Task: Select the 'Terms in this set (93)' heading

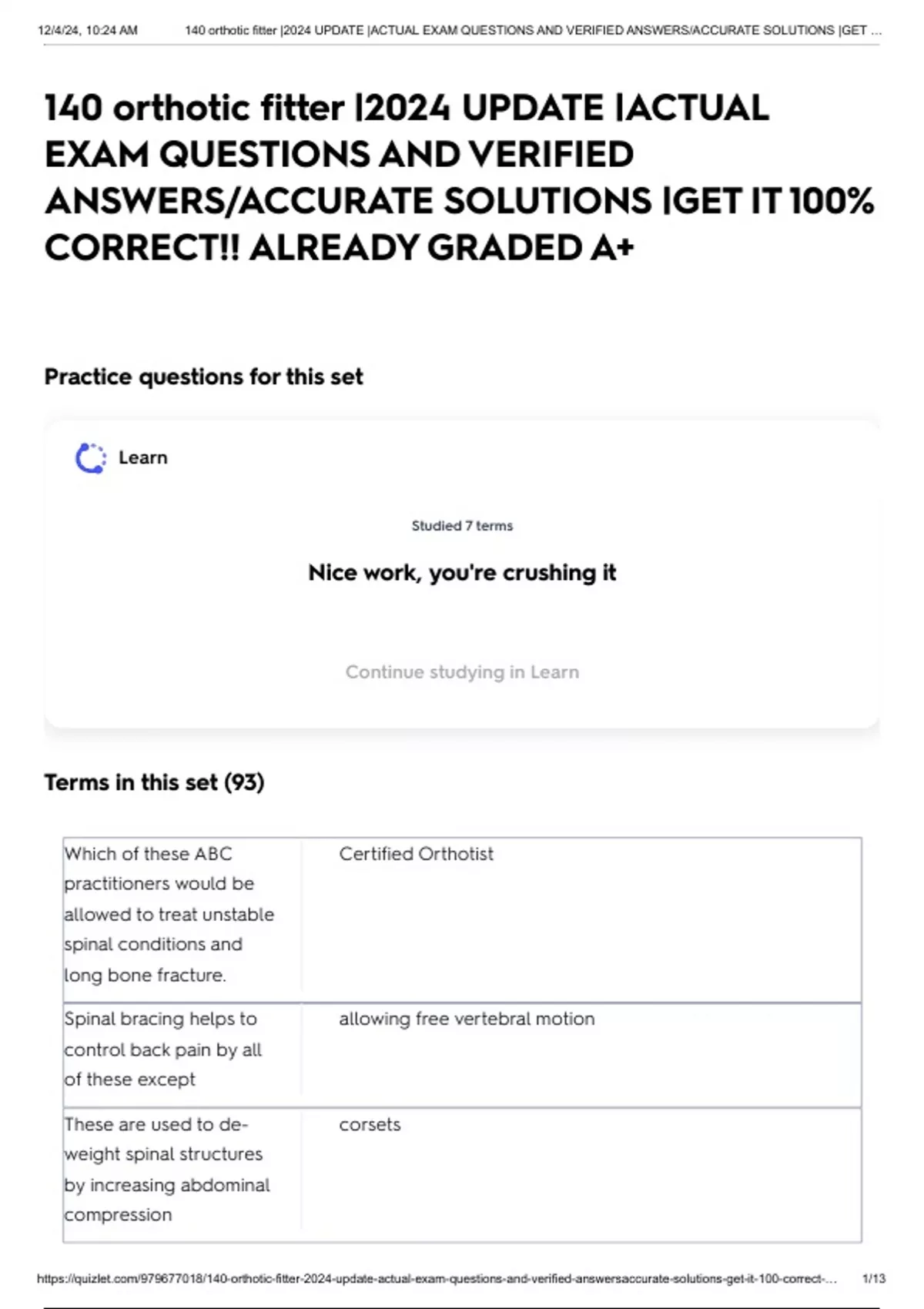Action: [154, 782]
